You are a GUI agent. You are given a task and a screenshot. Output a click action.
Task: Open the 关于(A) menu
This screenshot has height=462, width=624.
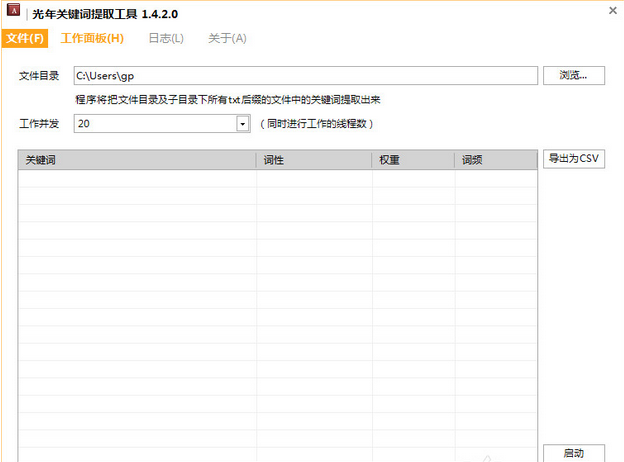pyautogui.click(x=226, y=39)
